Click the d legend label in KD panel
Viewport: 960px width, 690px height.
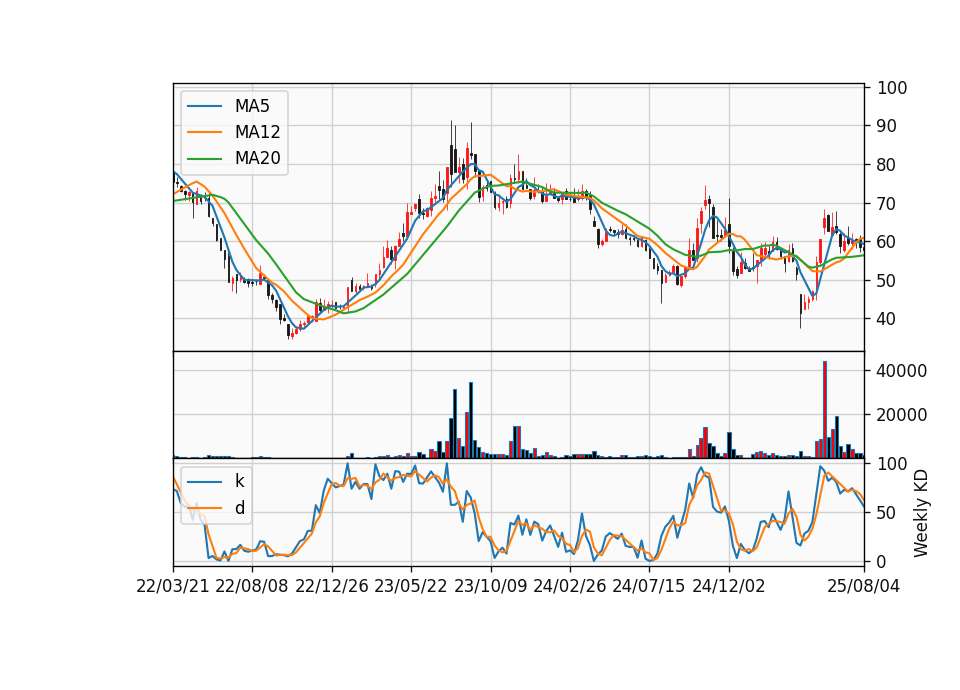coord(239,508)
